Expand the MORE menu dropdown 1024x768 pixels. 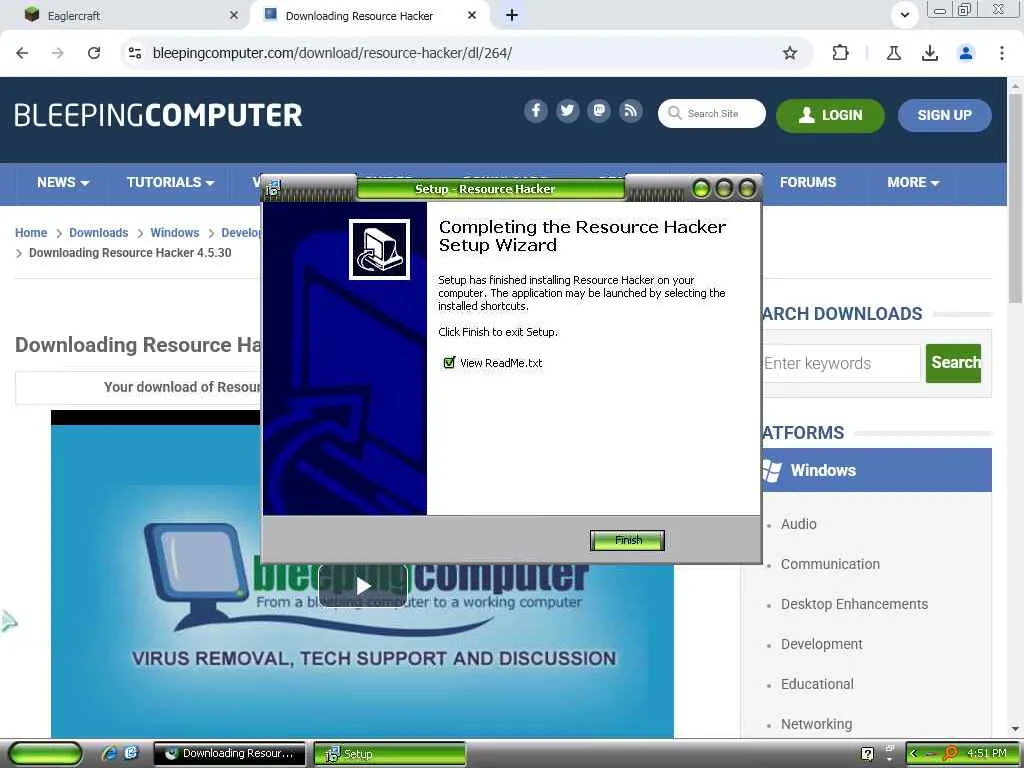(x=913, y=182)
